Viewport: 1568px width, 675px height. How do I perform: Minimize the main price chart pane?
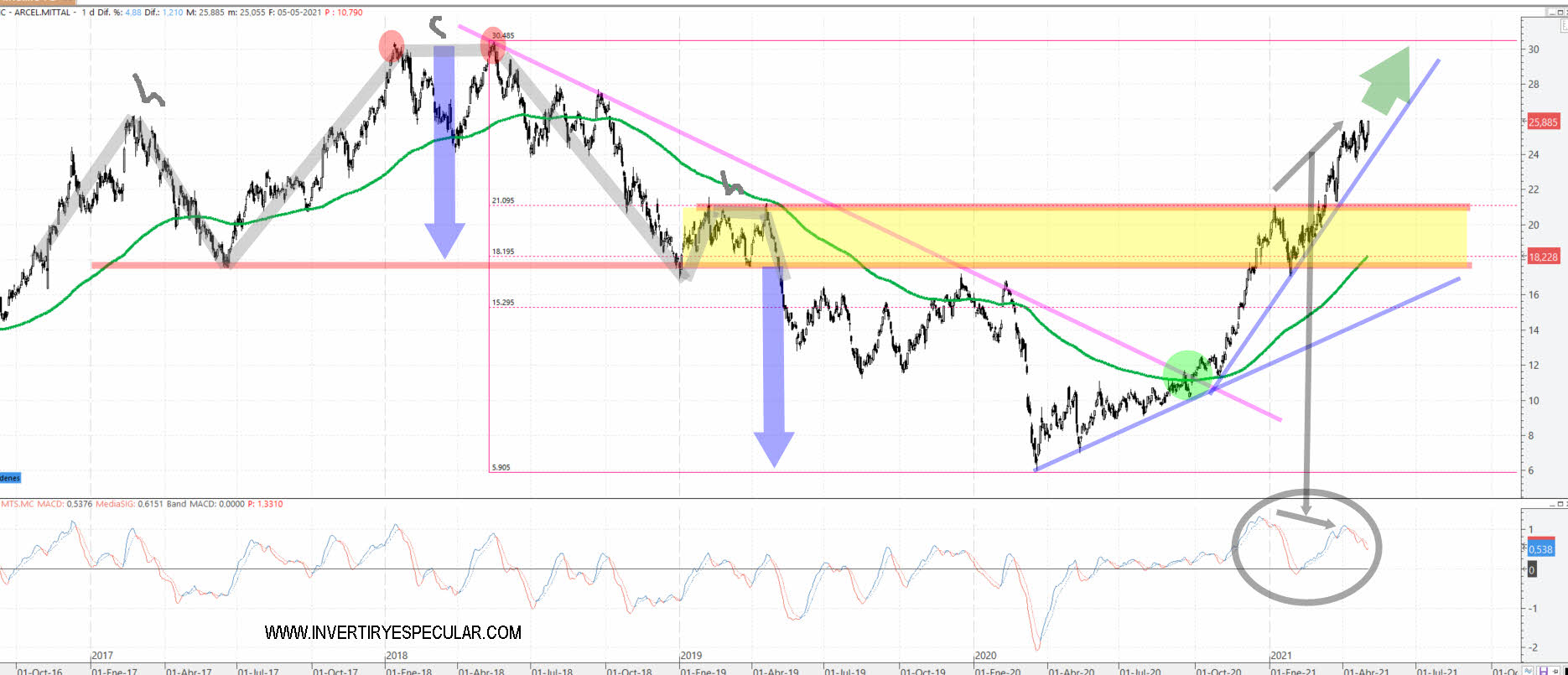point(1552,13)
